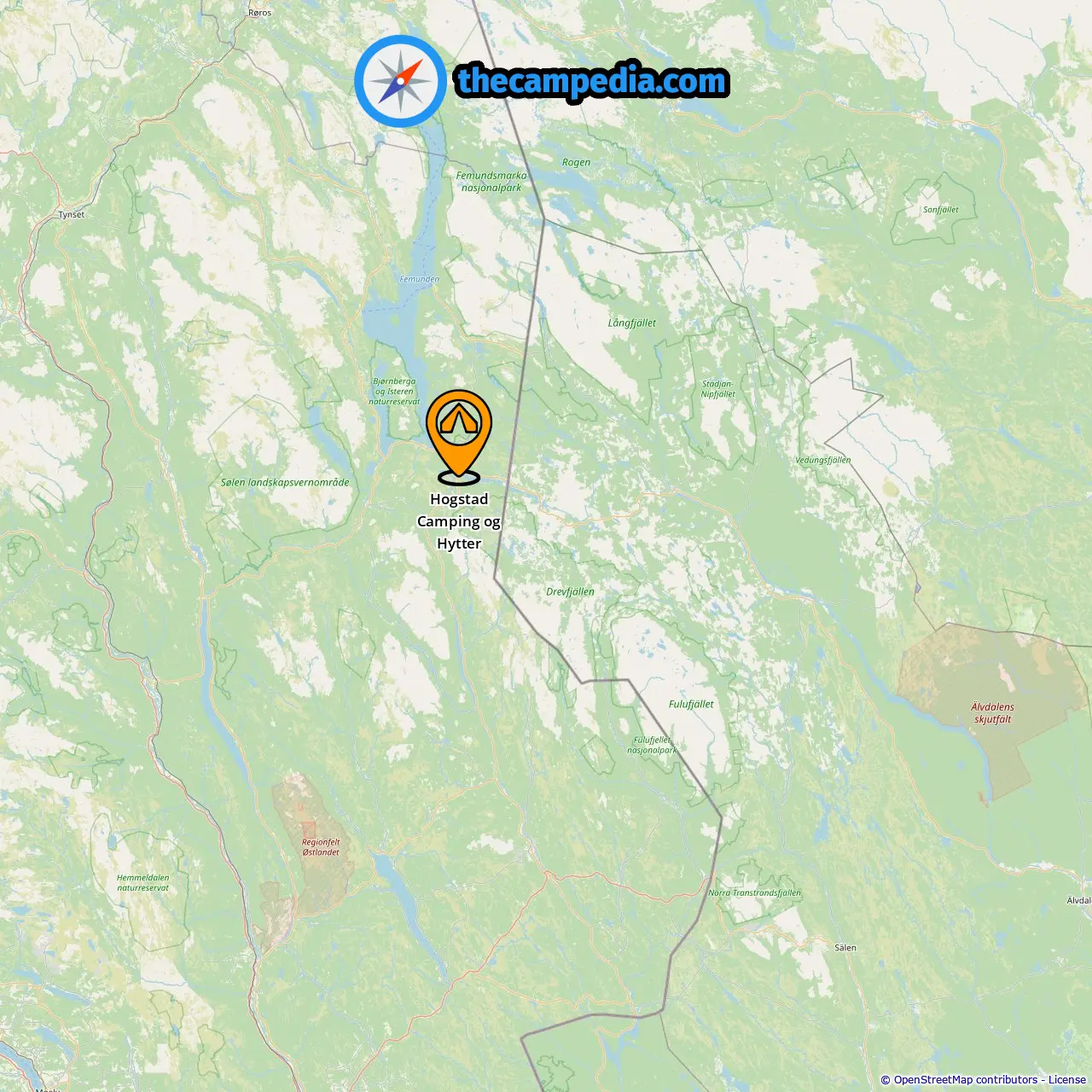
Task: Click the Älvdalens skjutfält area label
Action: tap(992, 712)
